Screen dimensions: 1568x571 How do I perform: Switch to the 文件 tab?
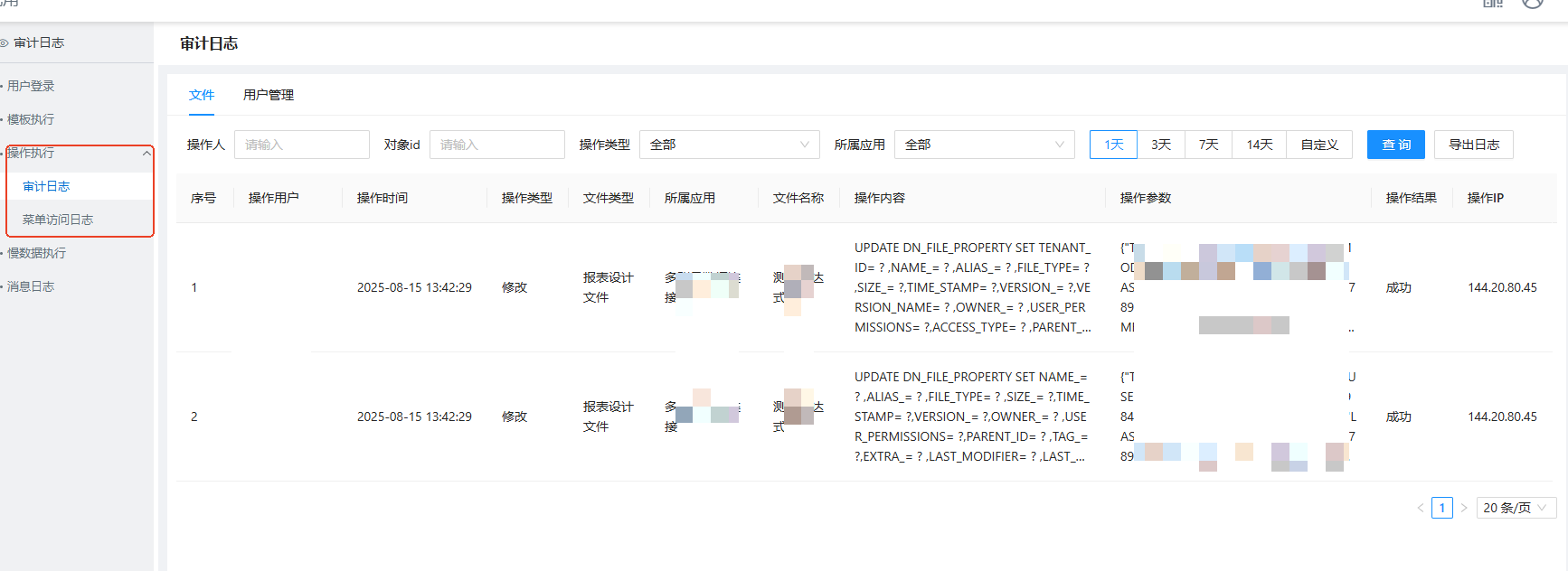coord(202,95)
